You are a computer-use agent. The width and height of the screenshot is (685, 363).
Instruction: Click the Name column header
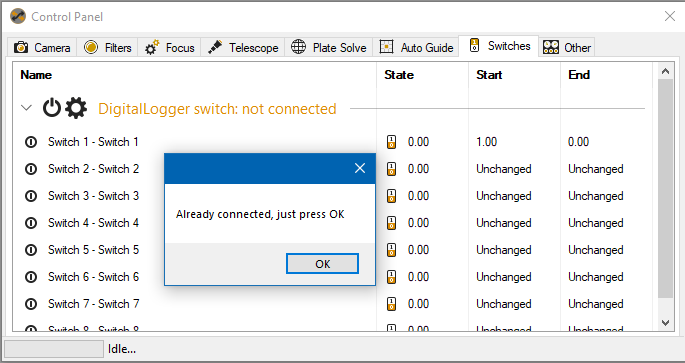click(x=36, y=75)
